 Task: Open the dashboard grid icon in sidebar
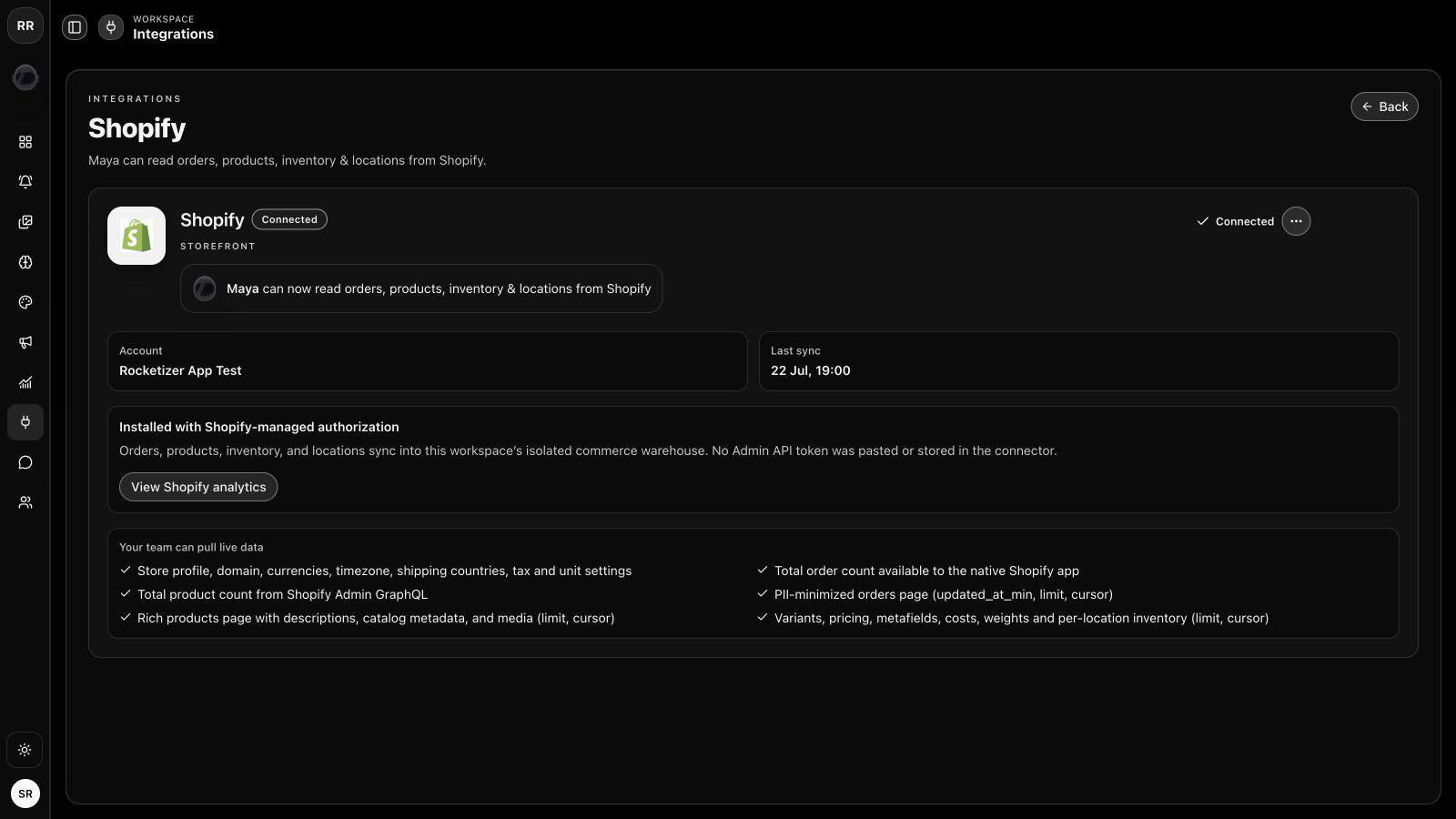[25, 142]
